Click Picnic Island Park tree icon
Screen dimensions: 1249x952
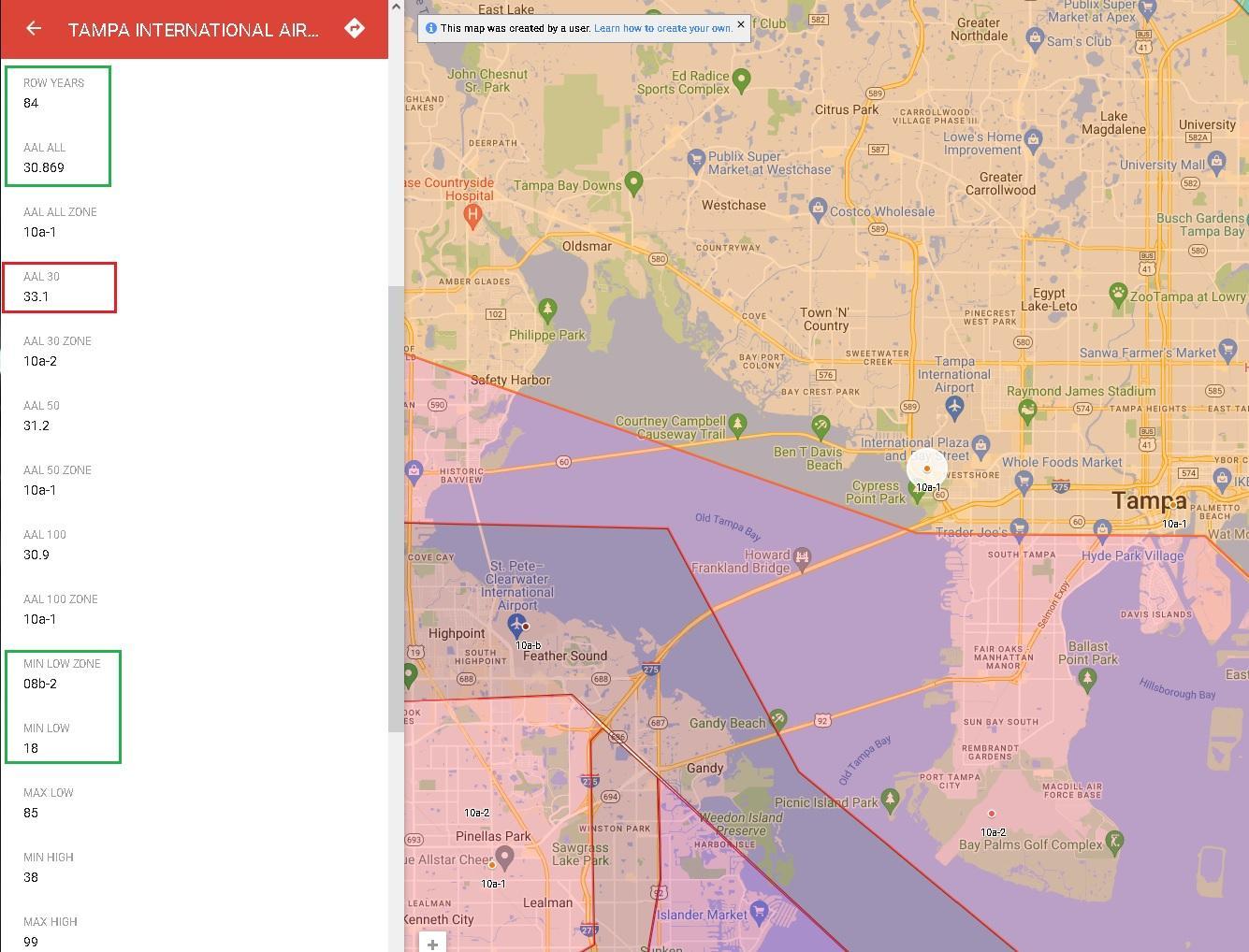coord(890,800)
